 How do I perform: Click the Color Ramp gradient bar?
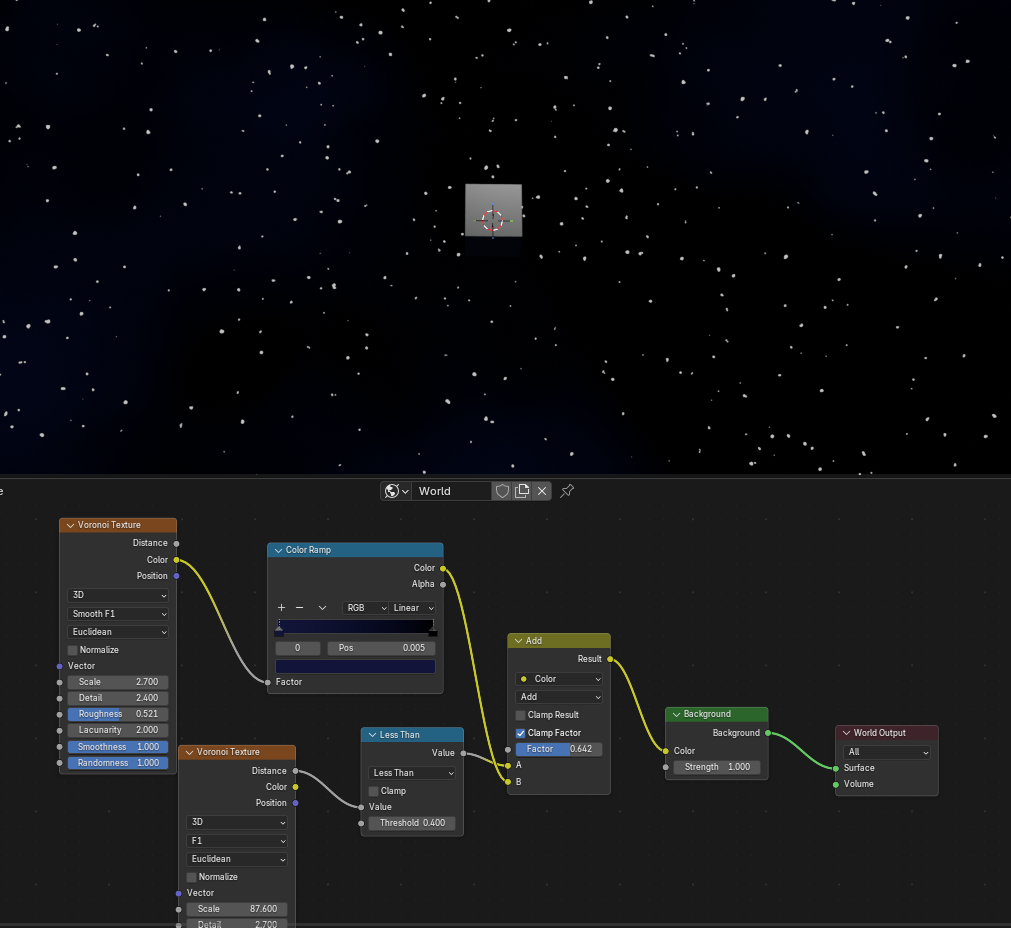pyautogui.click(x=355, y=626)
